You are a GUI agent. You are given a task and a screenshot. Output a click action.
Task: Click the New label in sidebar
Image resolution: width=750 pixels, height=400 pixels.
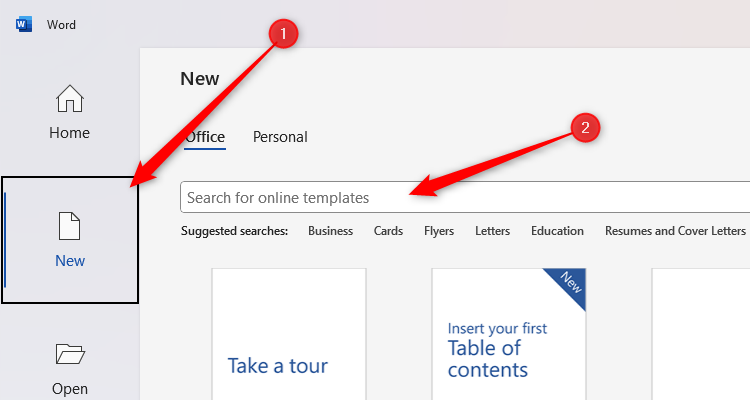pyautogui.click(x=70, y=261)
